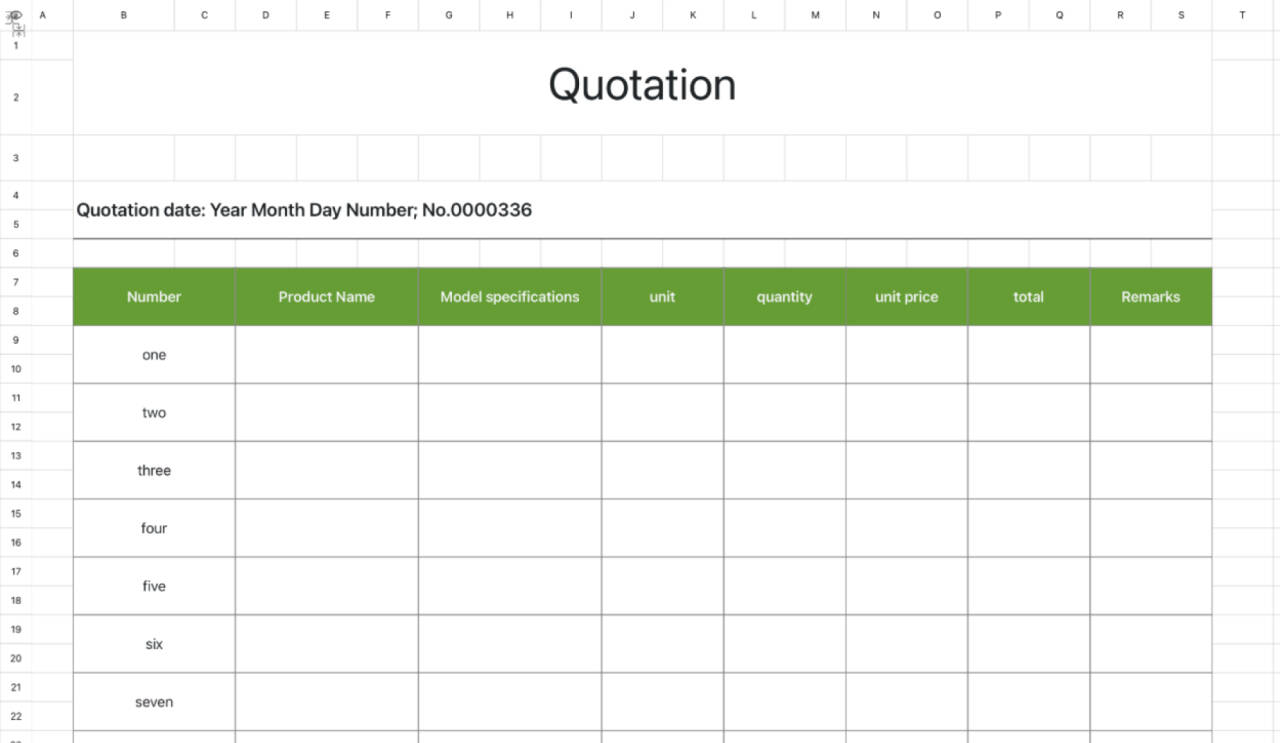Click Product Name cell in row "one"
Image resolution: width=1280 pixels, height=743 pixels.
pyautogui.click(x=327, y=355)
